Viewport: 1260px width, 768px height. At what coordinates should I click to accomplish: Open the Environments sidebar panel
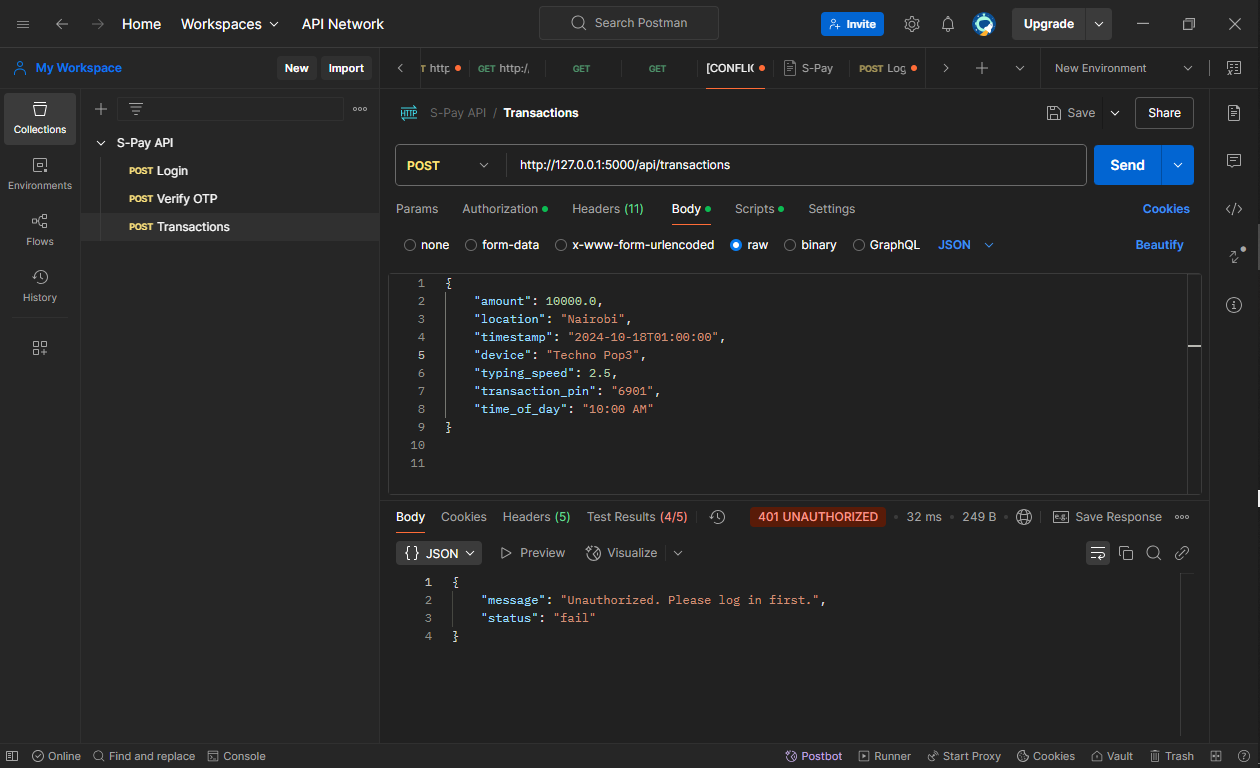point(40,174)
